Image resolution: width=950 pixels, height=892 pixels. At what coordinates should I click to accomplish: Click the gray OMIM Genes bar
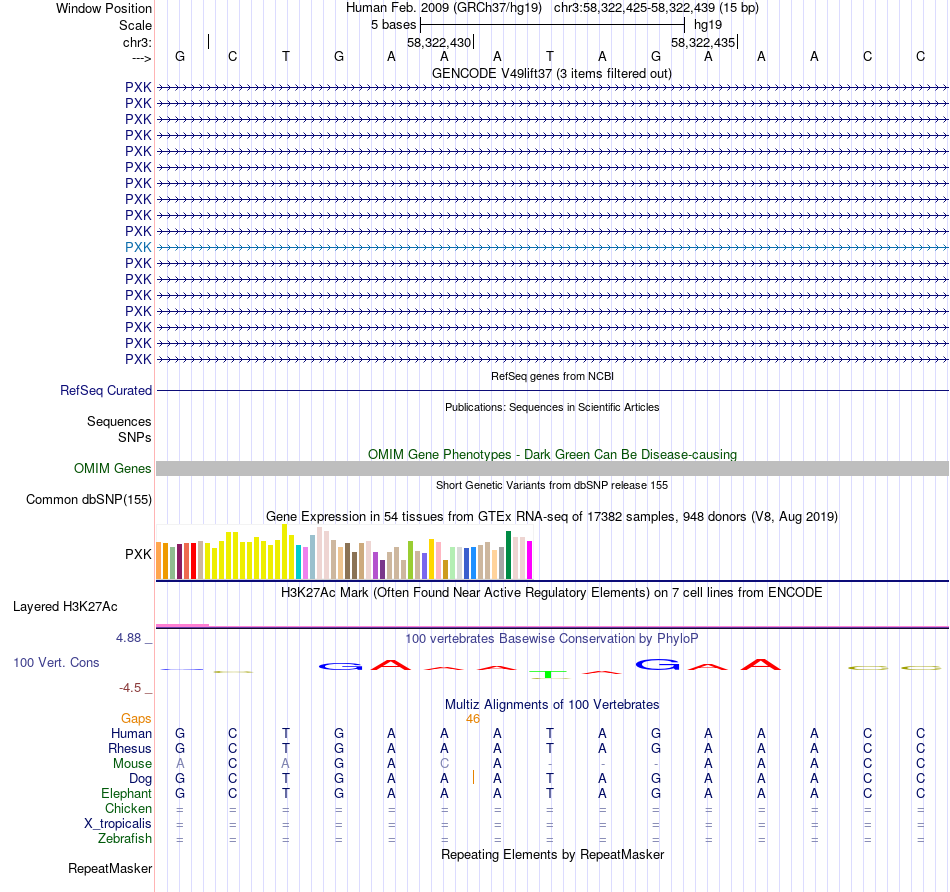pos(552,468)
